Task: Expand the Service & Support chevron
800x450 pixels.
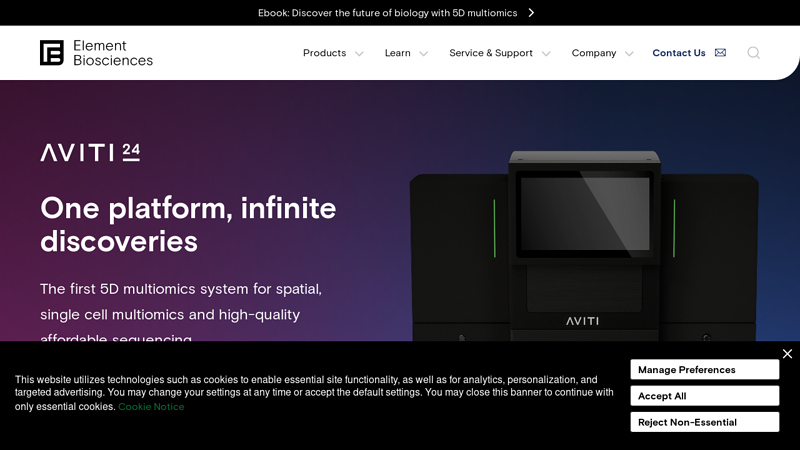Action: 546,54
